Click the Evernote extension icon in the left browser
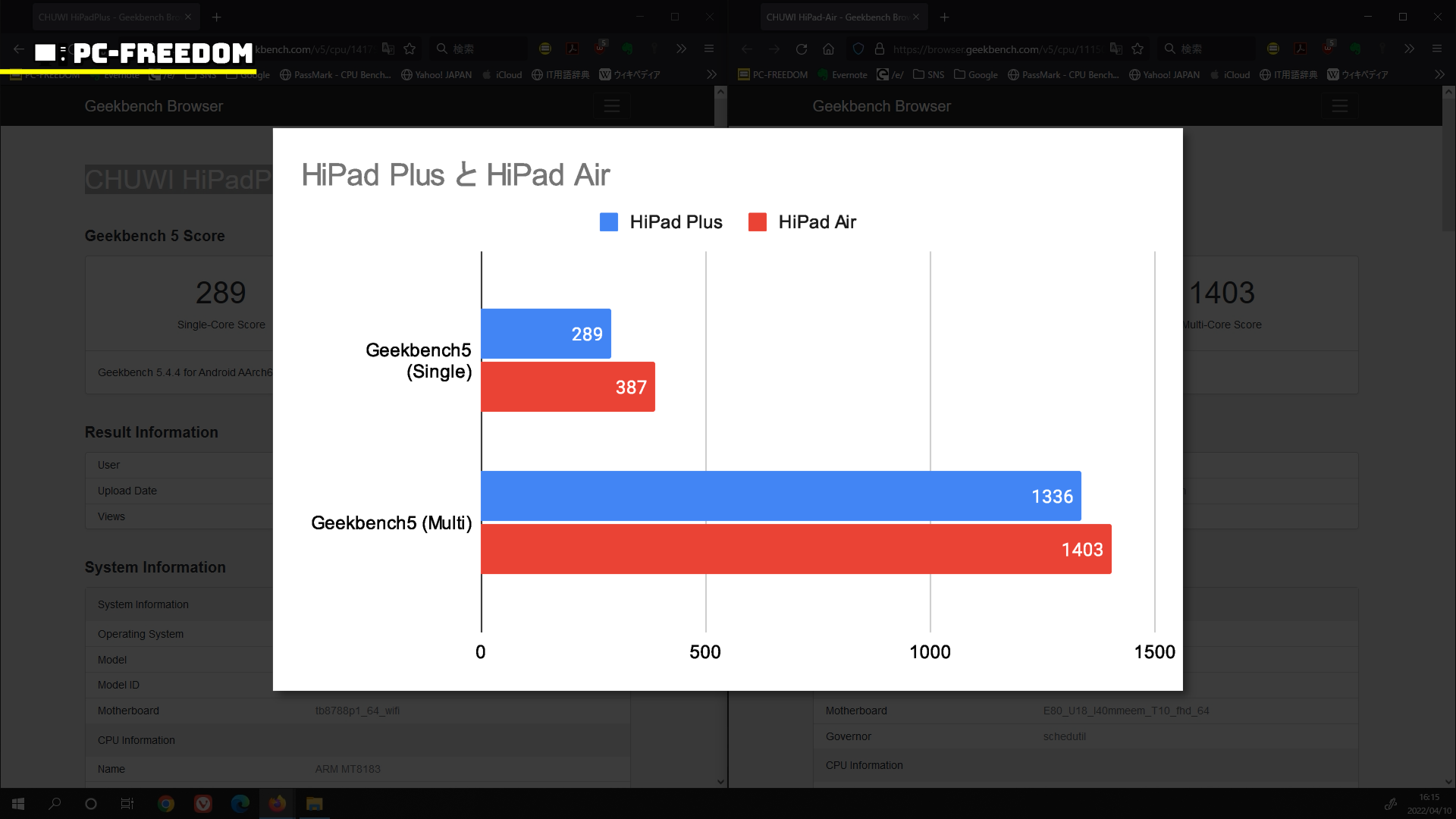The width and height of the screenshot is (1456, 819). (x=627, y=49)
